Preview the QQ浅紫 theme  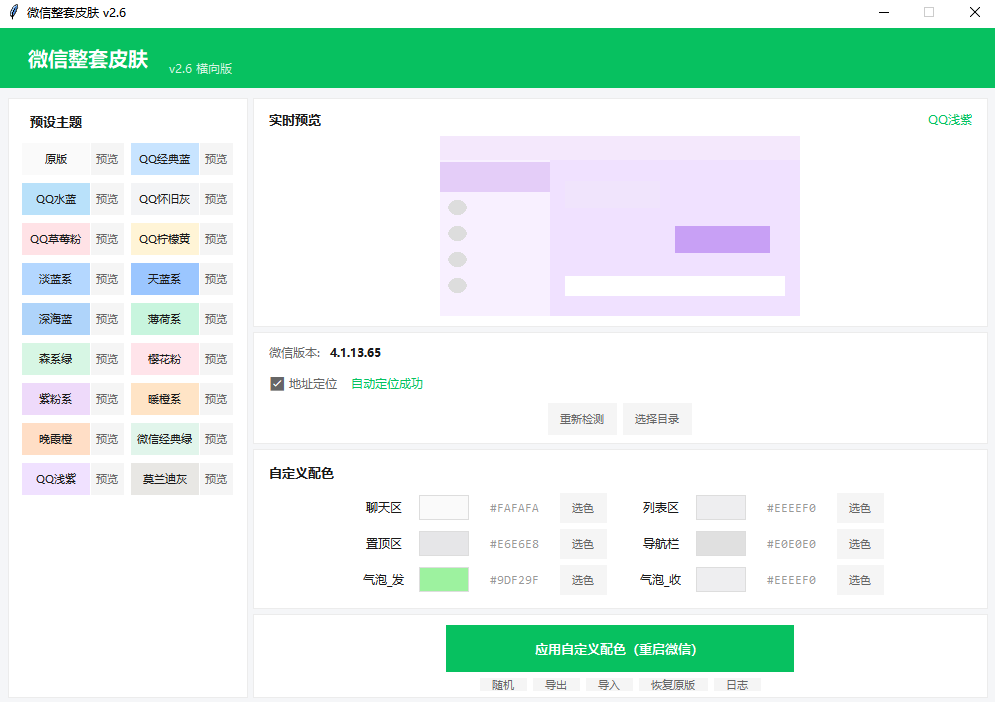pos(107,479)
